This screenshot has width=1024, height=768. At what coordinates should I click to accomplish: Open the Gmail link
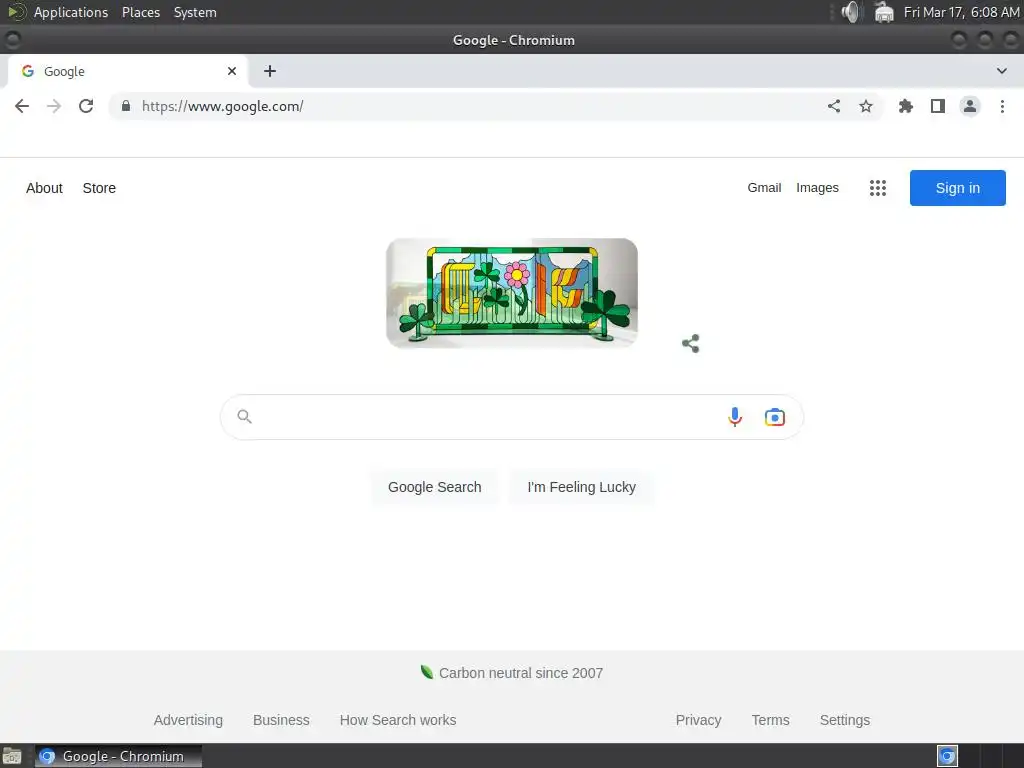pos(764,188)
